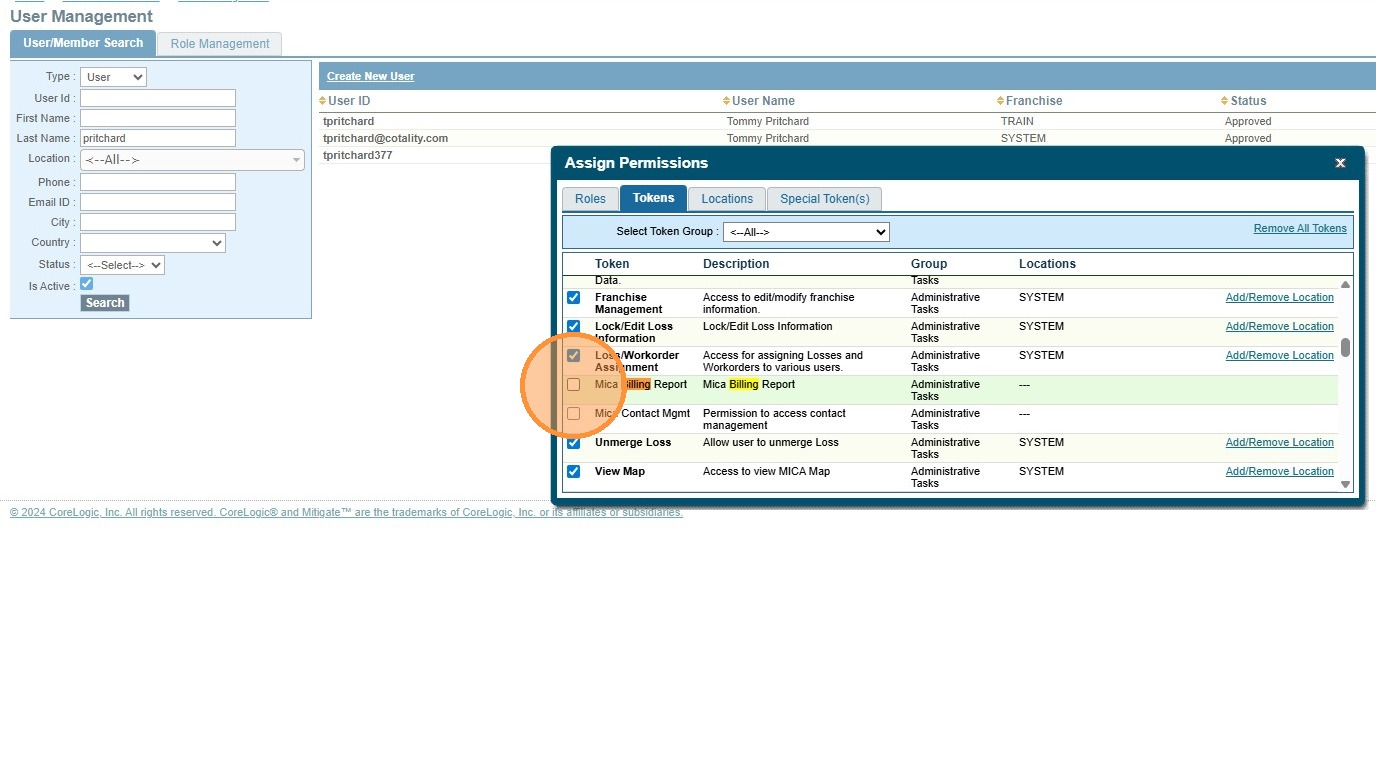Viewport: 1376px width, 769px height.
Task: Click the token list scrollbar thumb
Action: tap(1345, 347)
